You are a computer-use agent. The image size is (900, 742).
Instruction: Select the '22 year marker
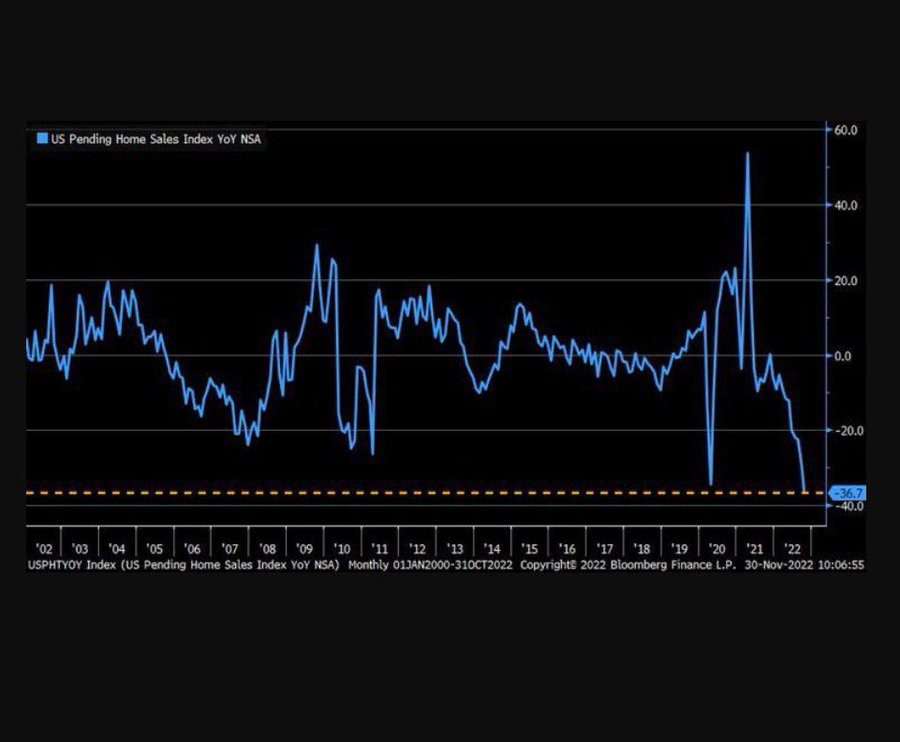pyautogui.click(x=792, y=549)
